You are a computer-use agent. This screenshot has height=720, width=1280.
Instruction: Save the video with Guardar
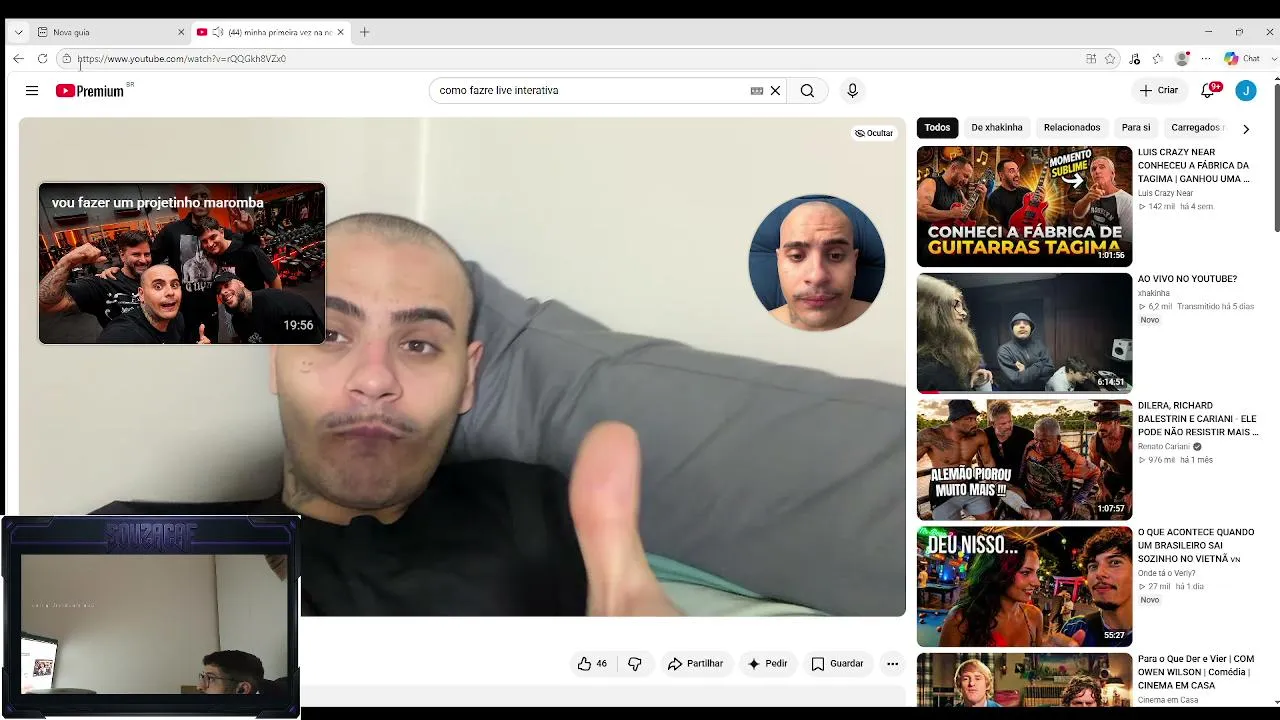(x=837, y=664)
